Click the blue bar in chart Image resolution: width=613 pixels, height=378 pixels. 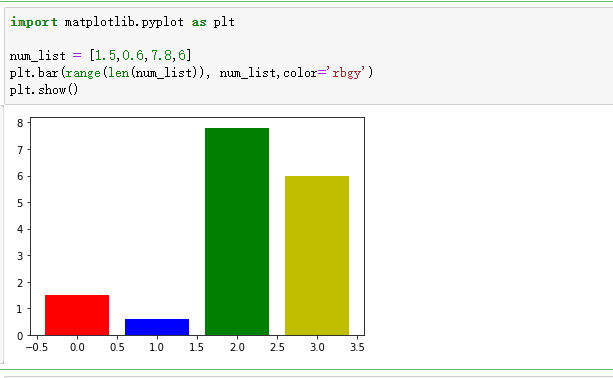click(x=157, y=327)
